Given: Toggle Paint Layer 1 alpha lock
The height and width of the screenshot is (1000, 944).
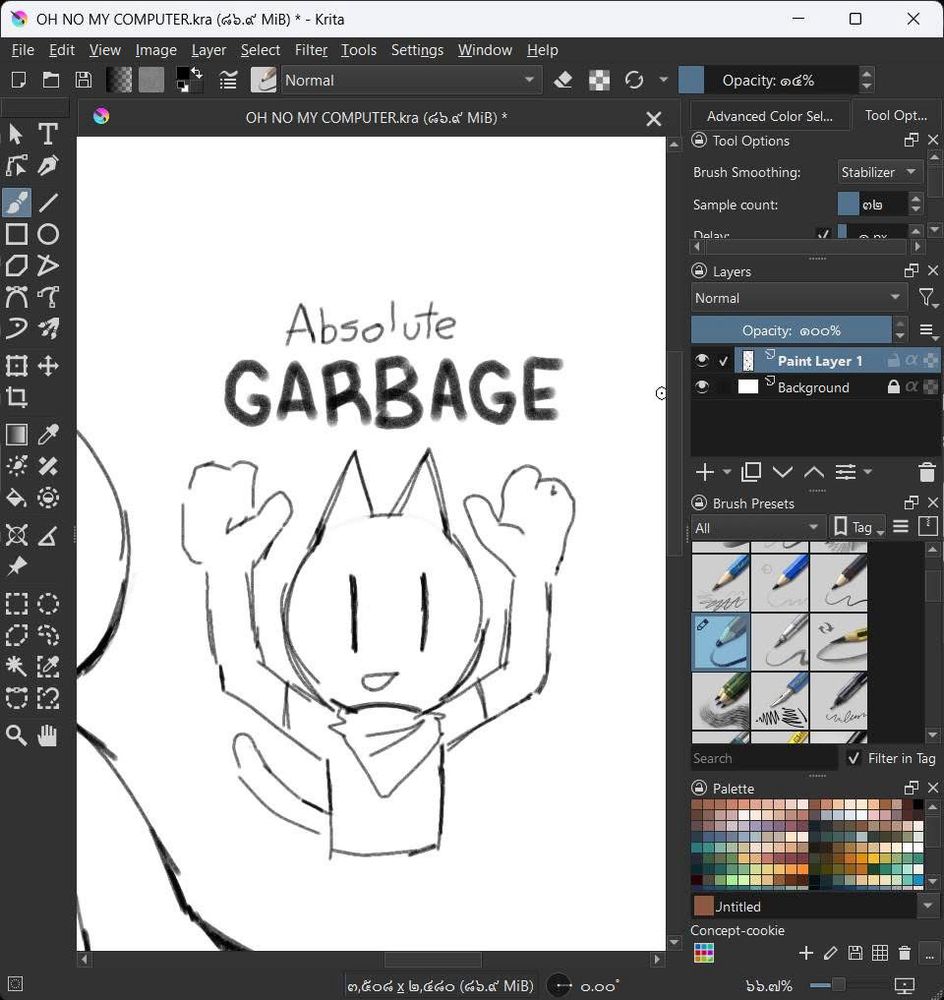Looking at the screenshot, I should [x=912, y=360].
